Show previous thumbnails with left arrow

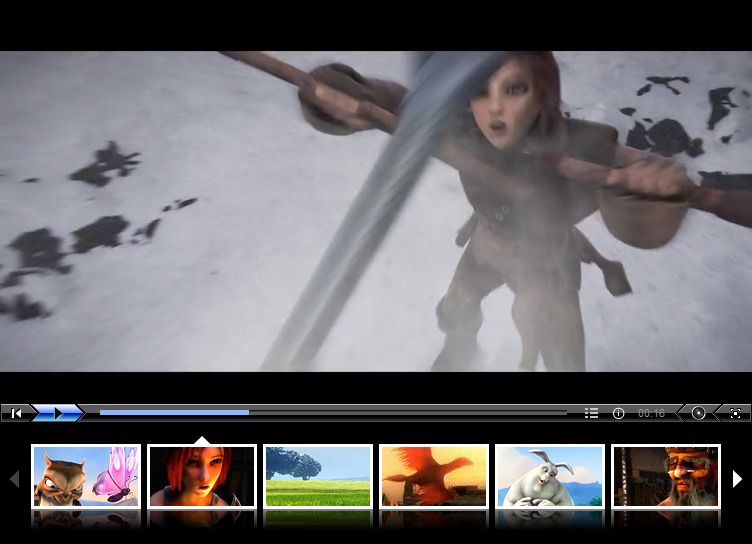(14, 479)
